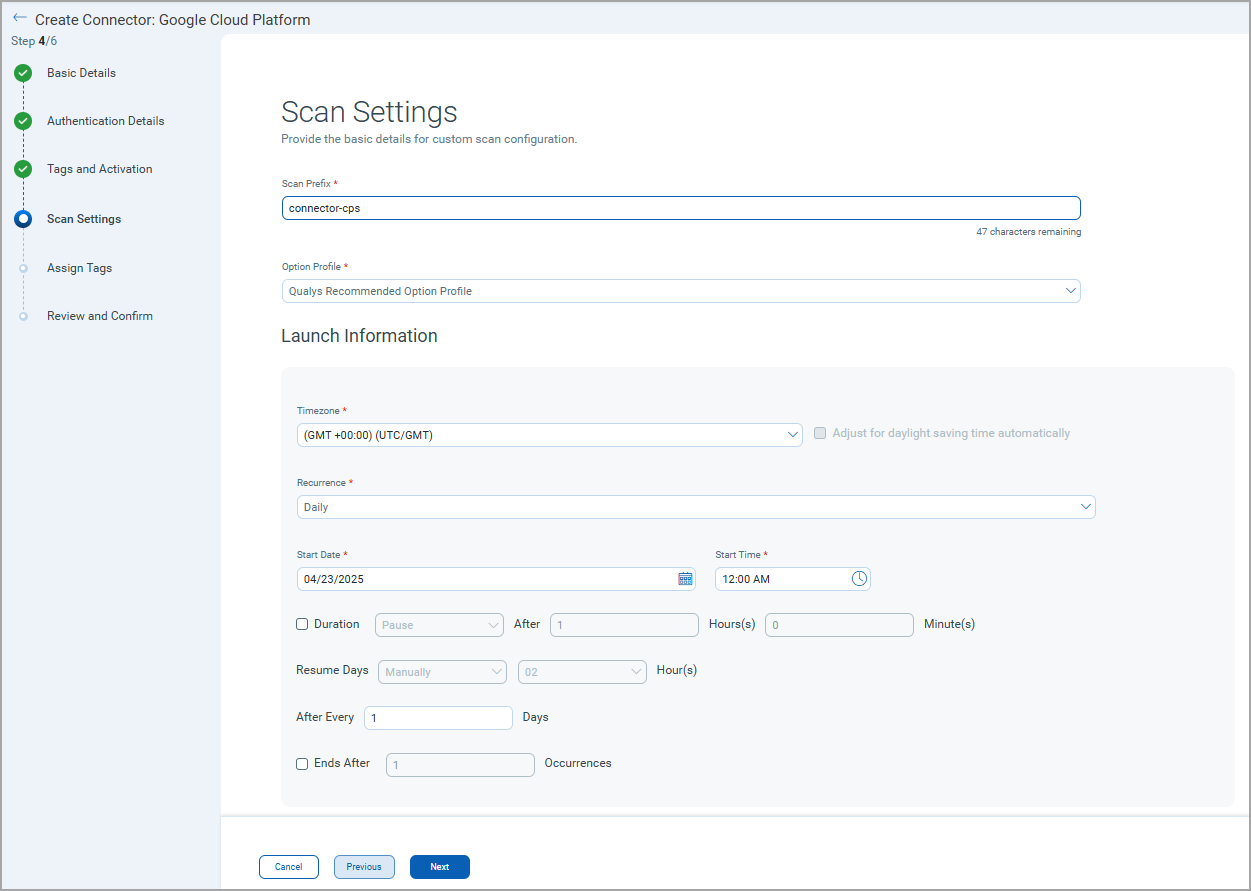Screen dimensions: 1251x891
Task: Open the Start Date calendar picker icon
Action: (x=685, y=579)
